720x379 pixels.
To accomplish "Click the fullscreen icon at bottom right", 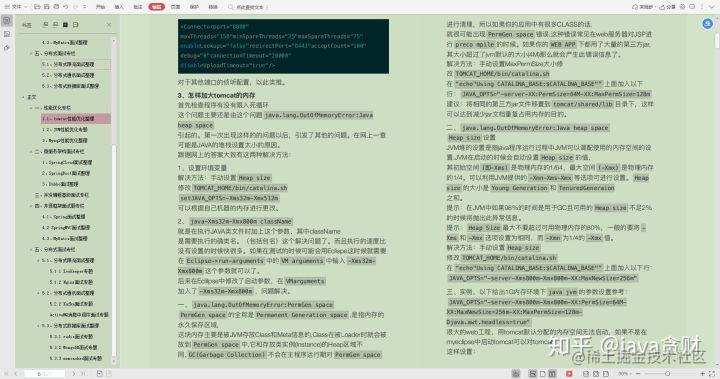I will 712,374.
